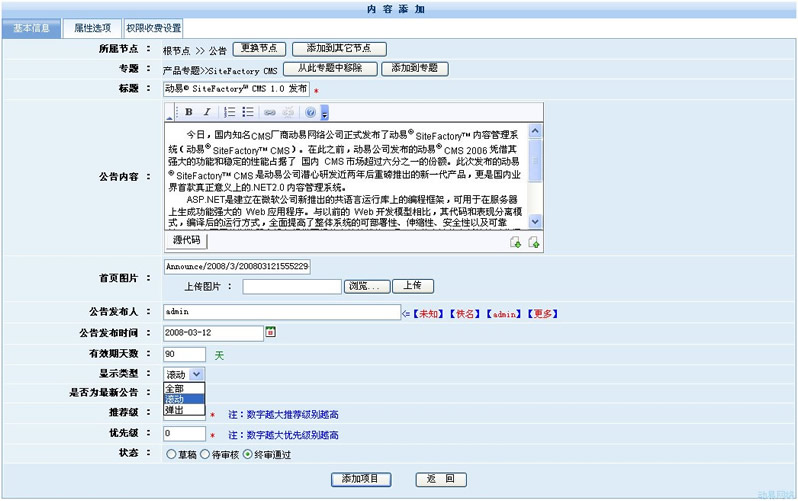Click the 公告发布时间 date field 2008-03-12

tap(213, 333)
